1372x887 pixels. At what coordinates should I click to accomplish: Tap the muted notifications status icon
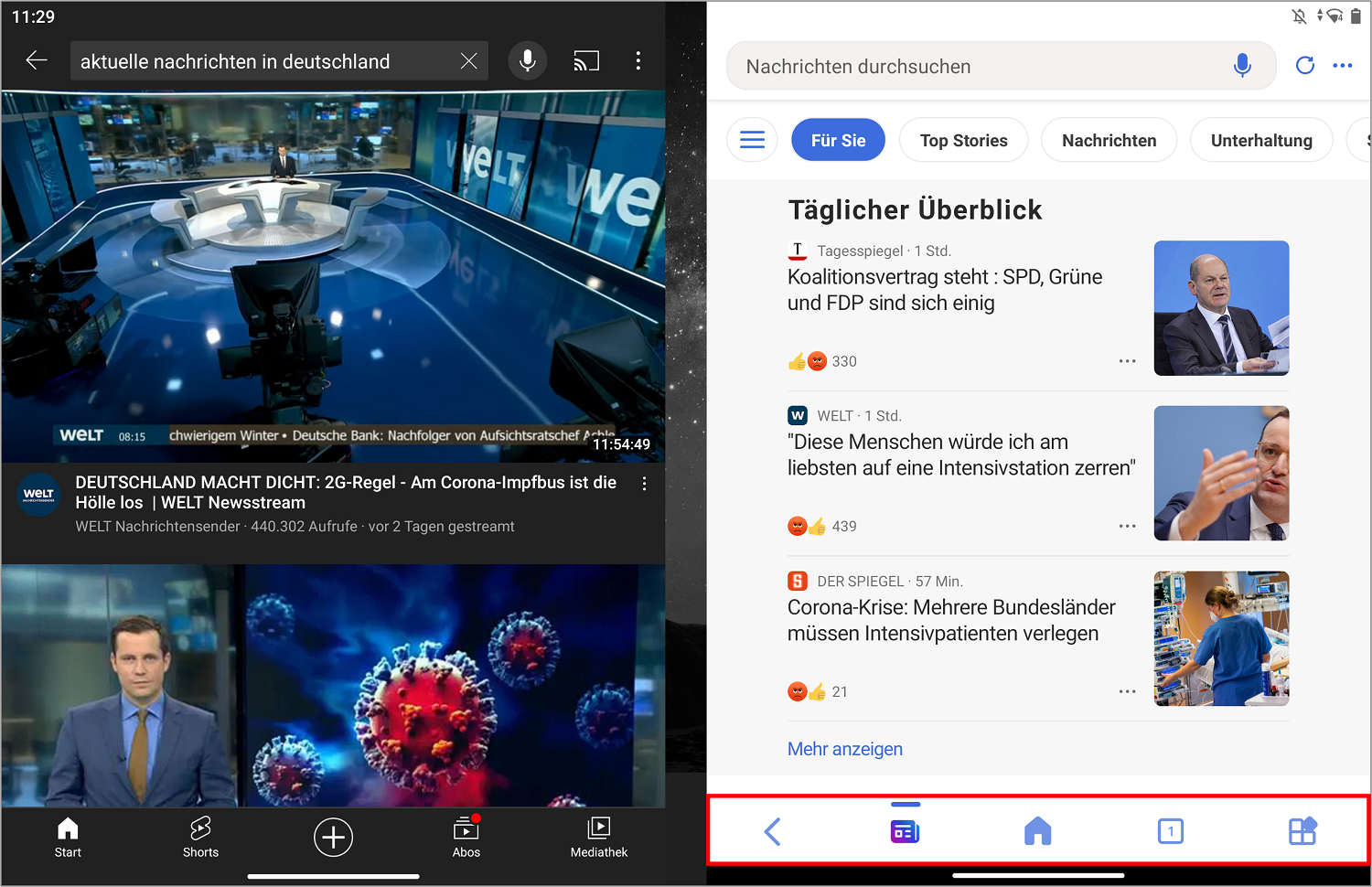point(1299,16)
